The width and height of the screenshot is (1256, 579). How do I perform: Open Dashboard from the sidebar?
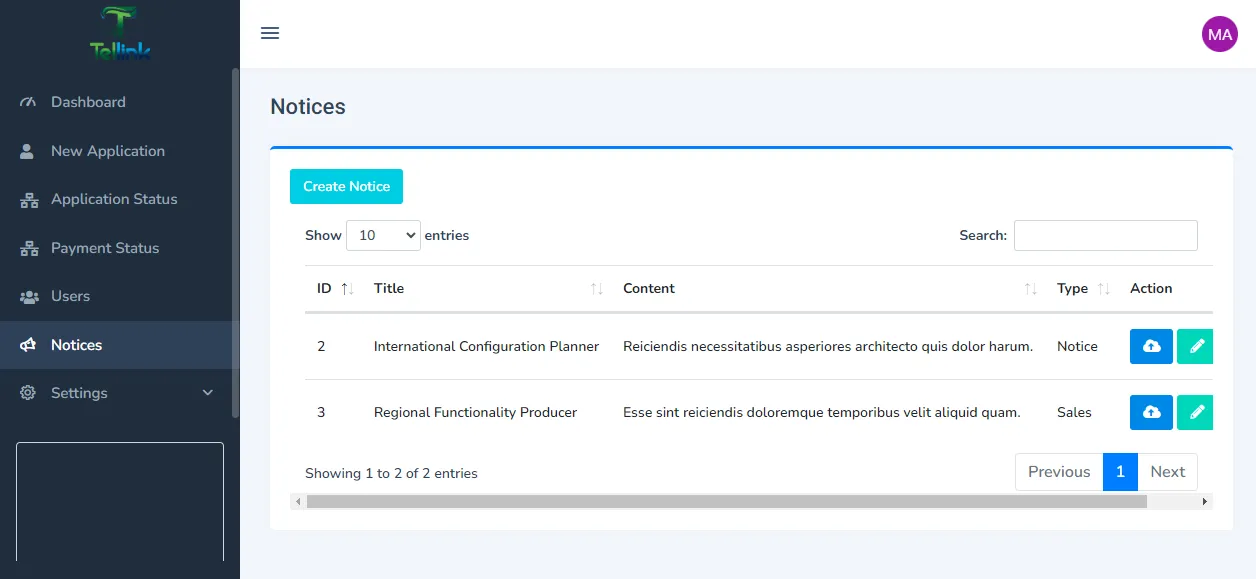pos(88,102)
